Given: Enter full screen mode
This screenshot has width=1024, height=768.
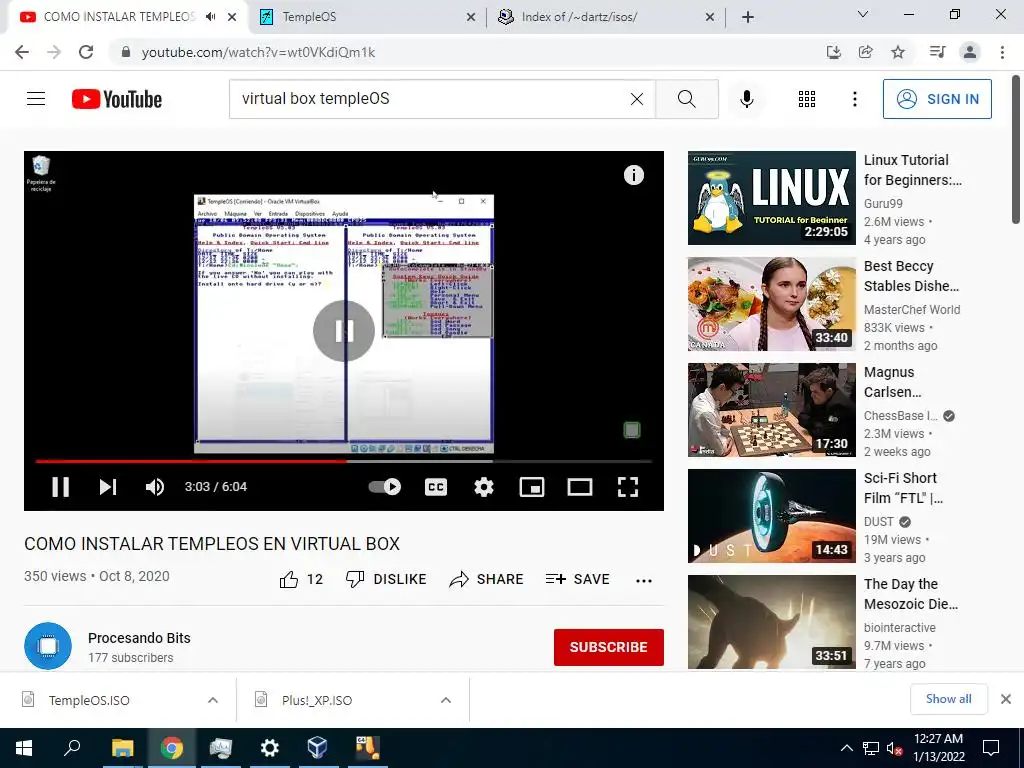Looking at the screenshot, I should click(x=628, y=487).
